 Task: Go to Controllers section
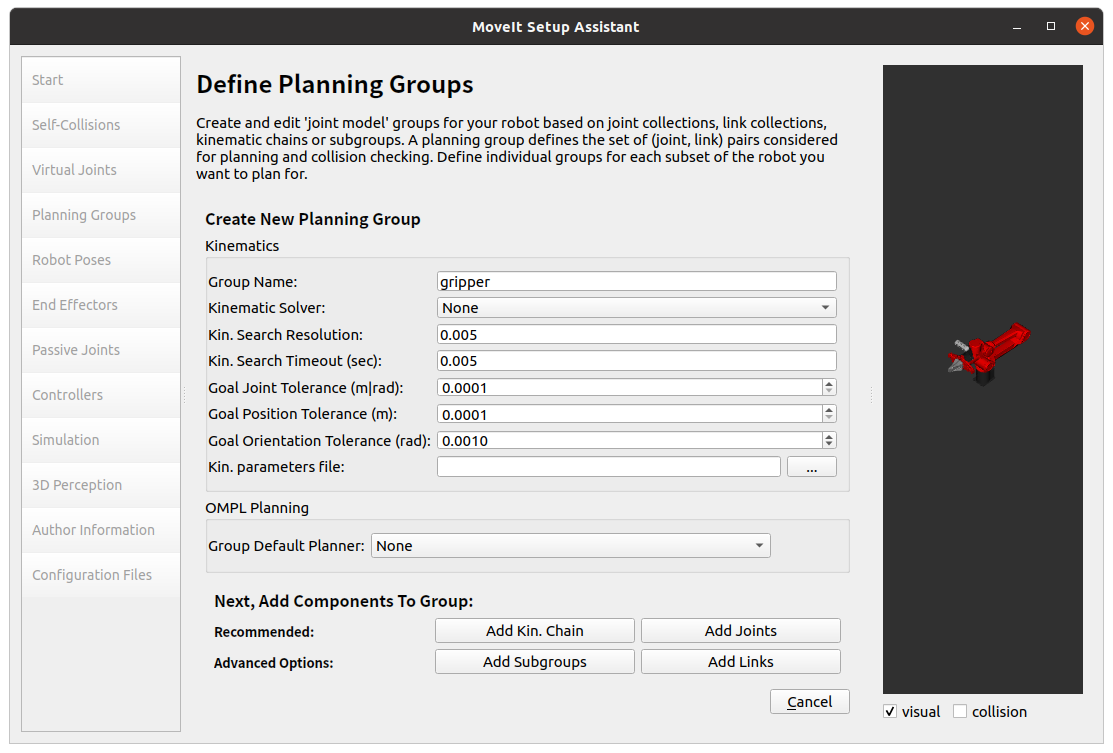click(x=101, y=395)
